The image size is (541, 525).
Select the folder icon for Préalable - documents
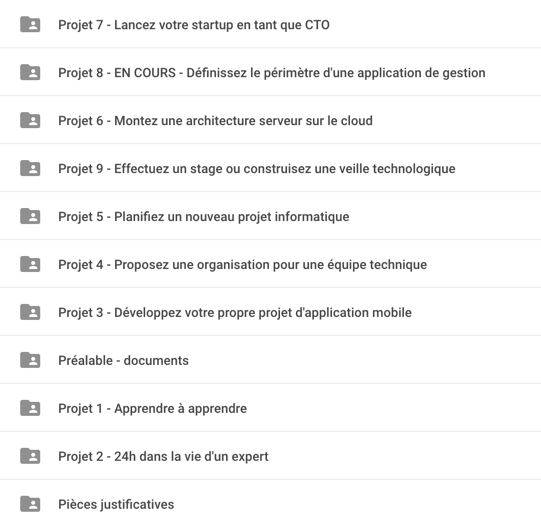[x=30, y=360]
